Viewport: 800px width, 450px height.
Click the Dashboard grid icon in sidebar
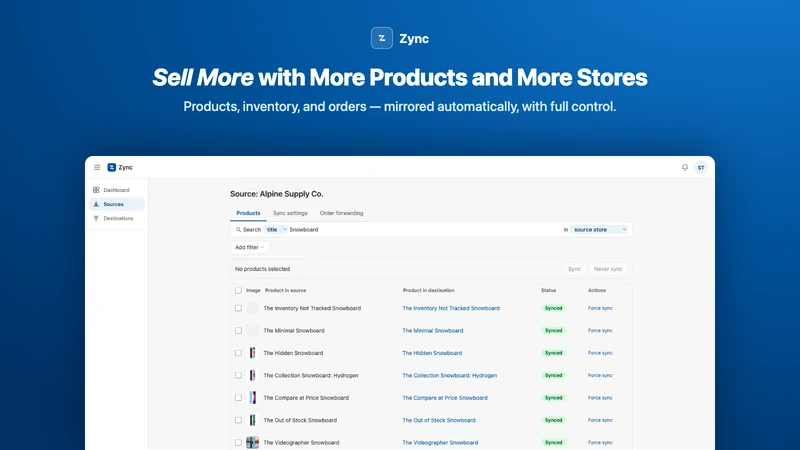[x=96, y=190]
